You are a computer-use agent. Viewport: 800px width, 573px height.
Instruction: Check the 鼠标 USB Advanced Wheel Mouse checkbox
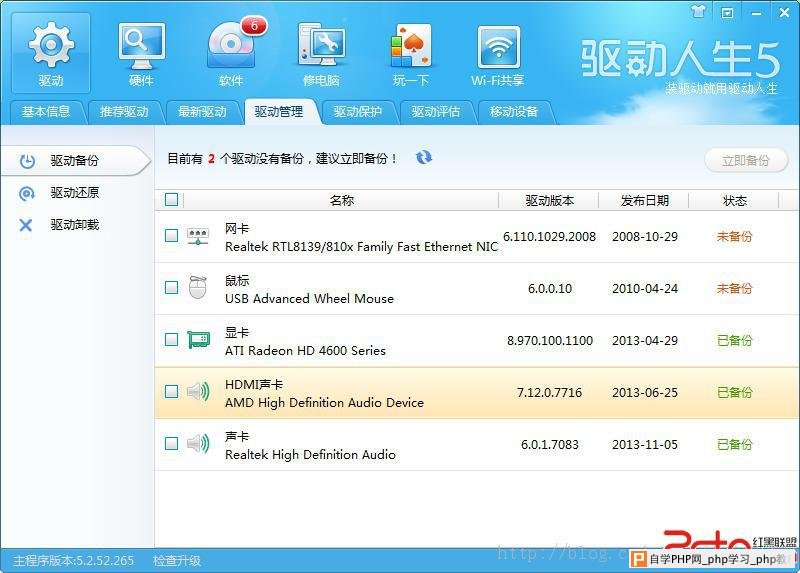pos(172,288)
